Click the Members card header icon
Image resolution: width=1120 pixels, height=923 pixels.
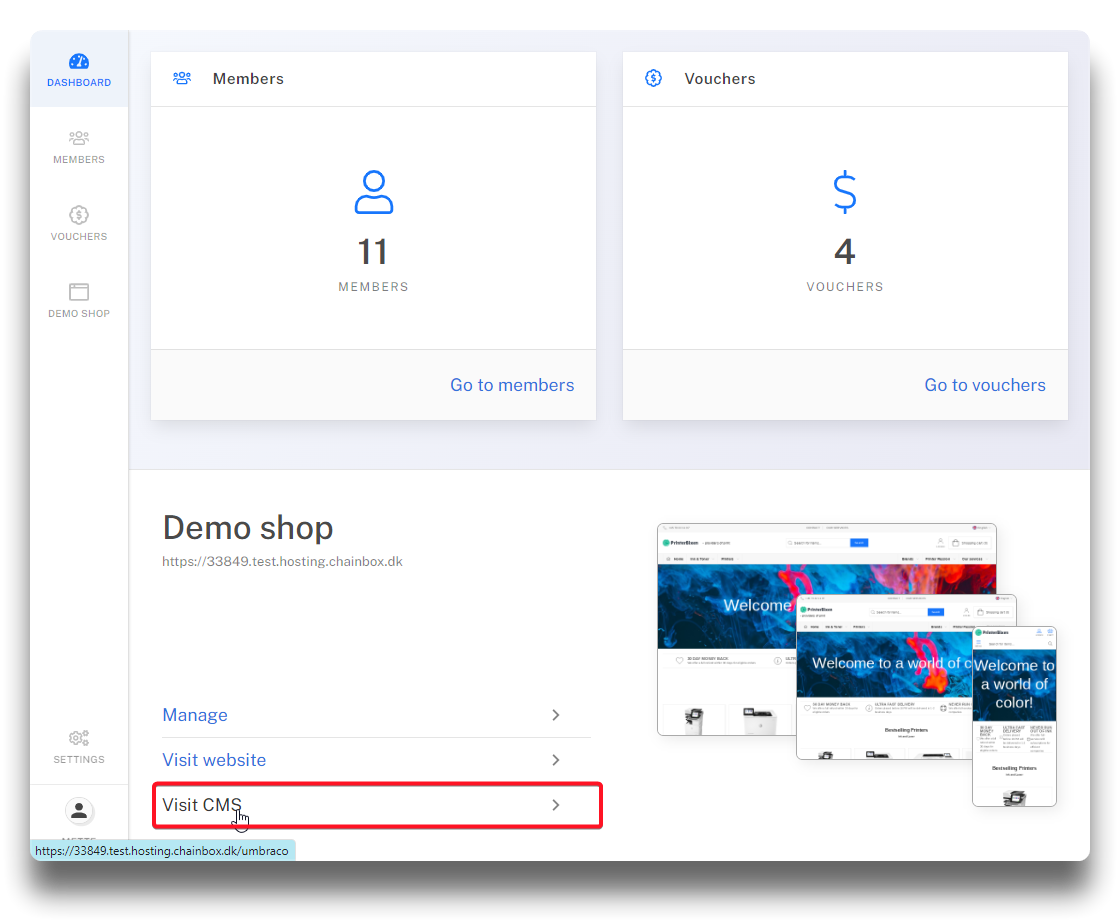[x=182, y=78]
